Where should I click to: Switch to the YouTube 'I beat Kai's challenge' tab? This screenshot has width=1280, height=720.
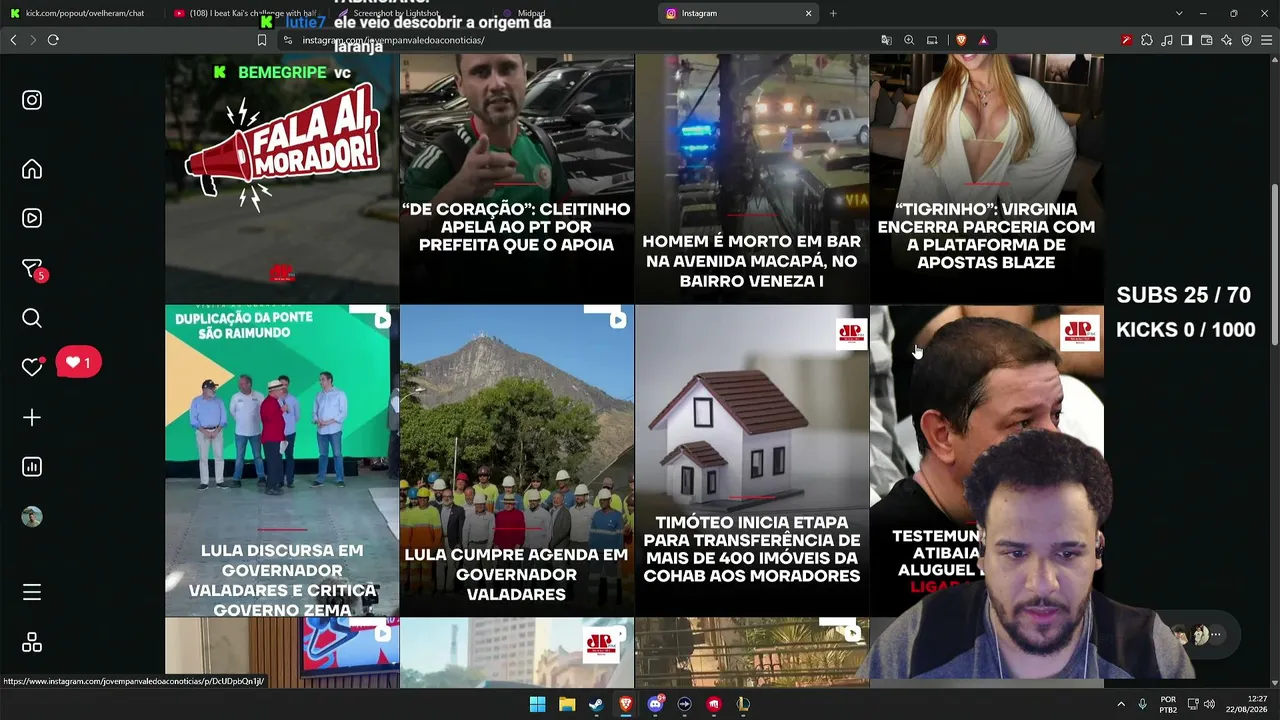[245, 13]
